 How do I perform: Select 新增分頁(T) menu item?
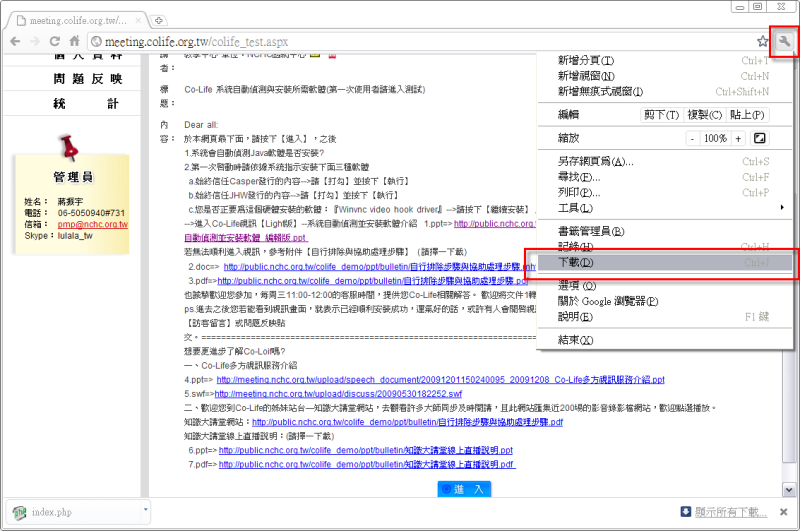point(665,60)
